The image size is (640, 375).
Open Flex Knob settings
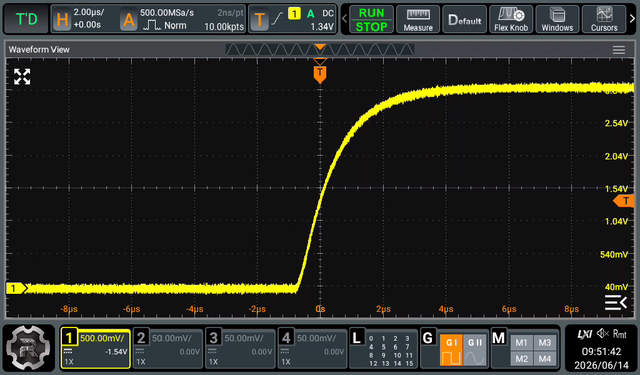pyautogui.click(x=511, y=20)
